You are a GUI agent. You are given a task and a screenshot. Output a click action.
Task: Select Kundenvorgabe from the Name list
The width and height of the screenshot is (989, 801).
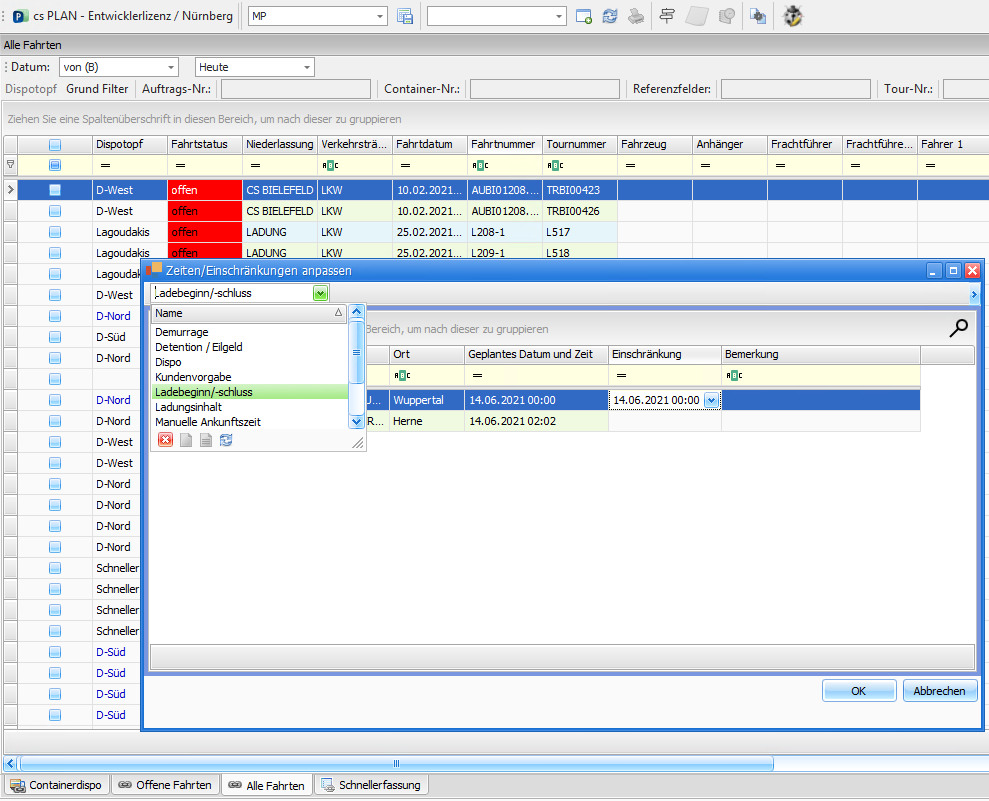193,377
